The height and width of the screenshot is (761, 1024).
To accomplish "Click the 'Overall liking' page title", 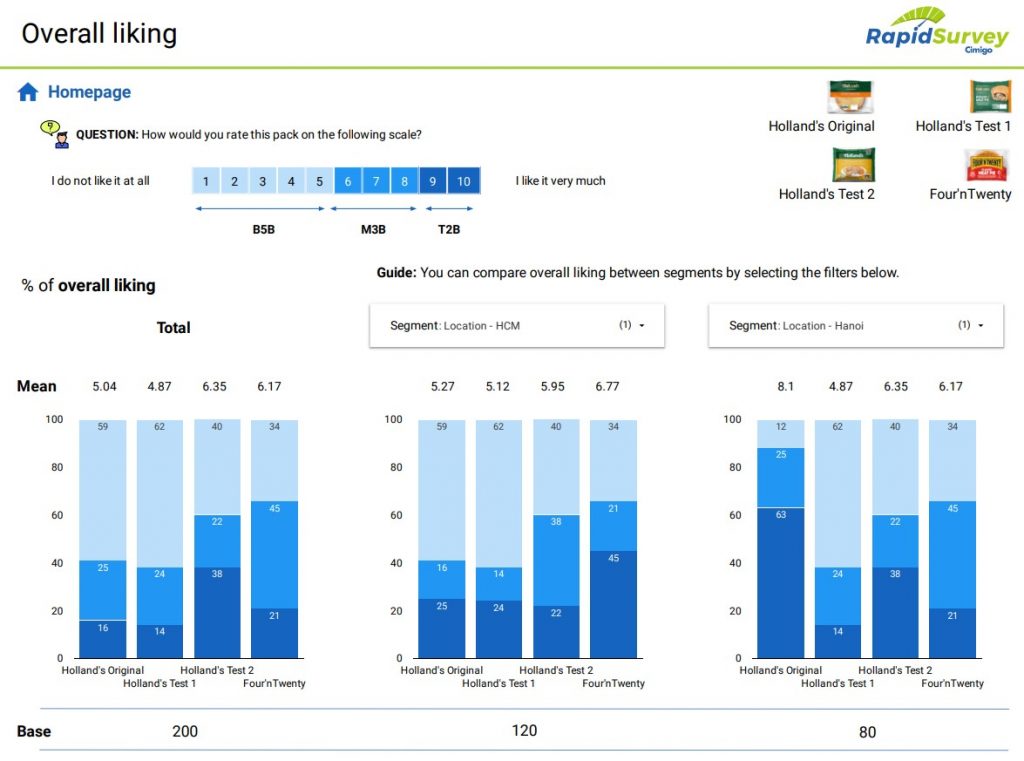I will [x=99, y=34].
